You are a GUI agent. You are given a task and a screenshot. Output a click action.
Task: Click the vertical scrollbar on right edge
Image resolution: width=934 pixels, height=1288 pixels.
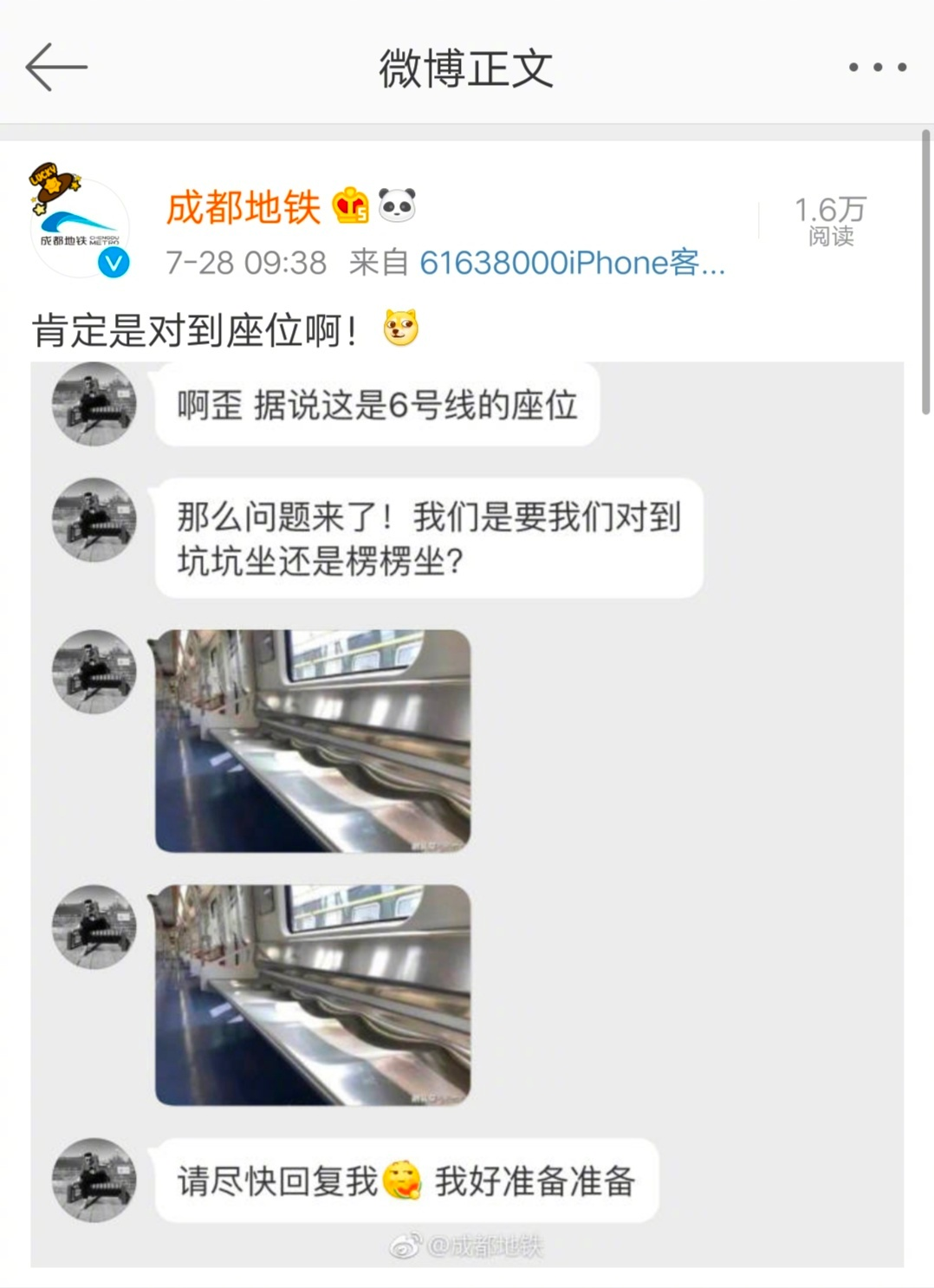point(925,273)
